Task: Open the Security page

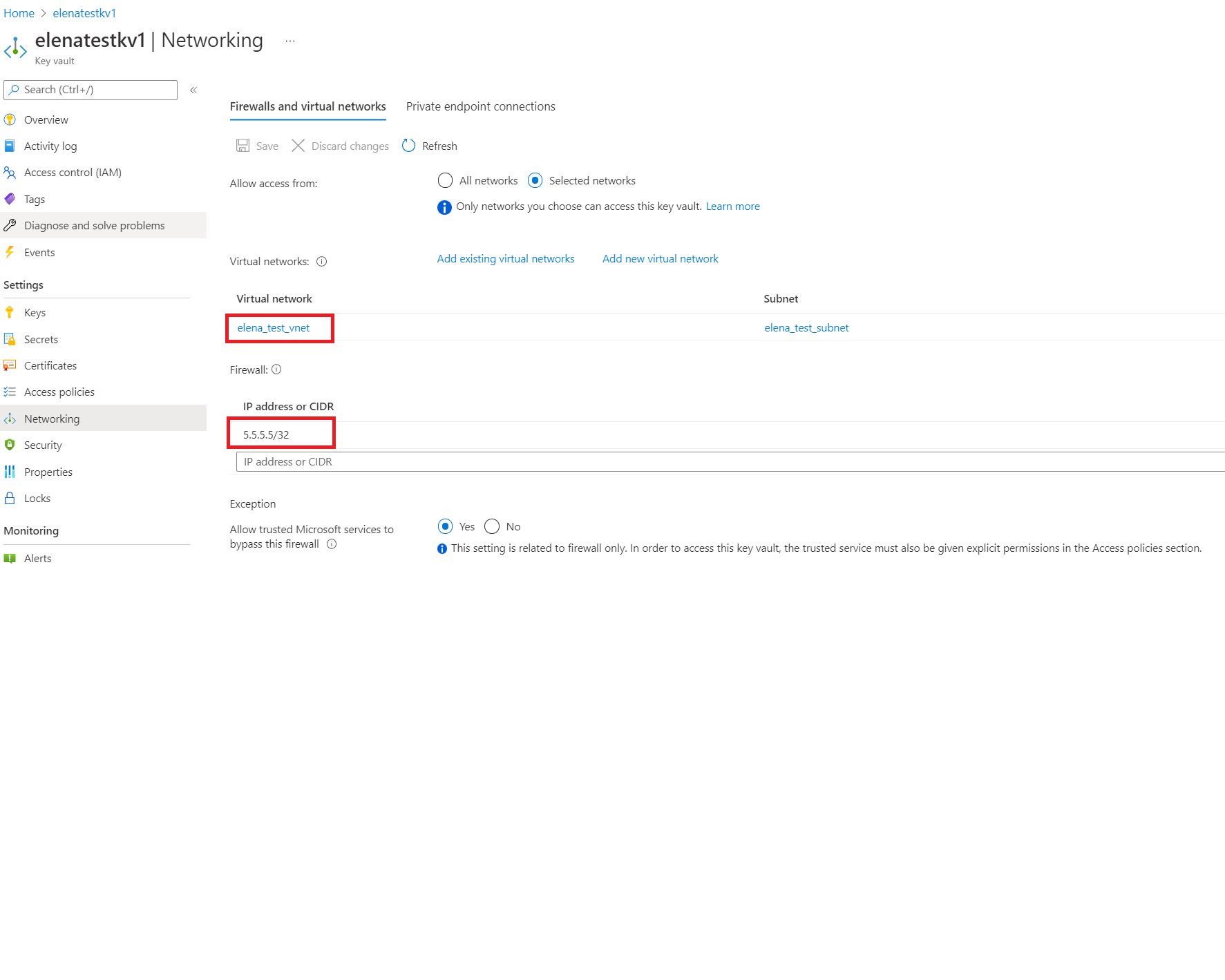Action: tap(43, 445)
